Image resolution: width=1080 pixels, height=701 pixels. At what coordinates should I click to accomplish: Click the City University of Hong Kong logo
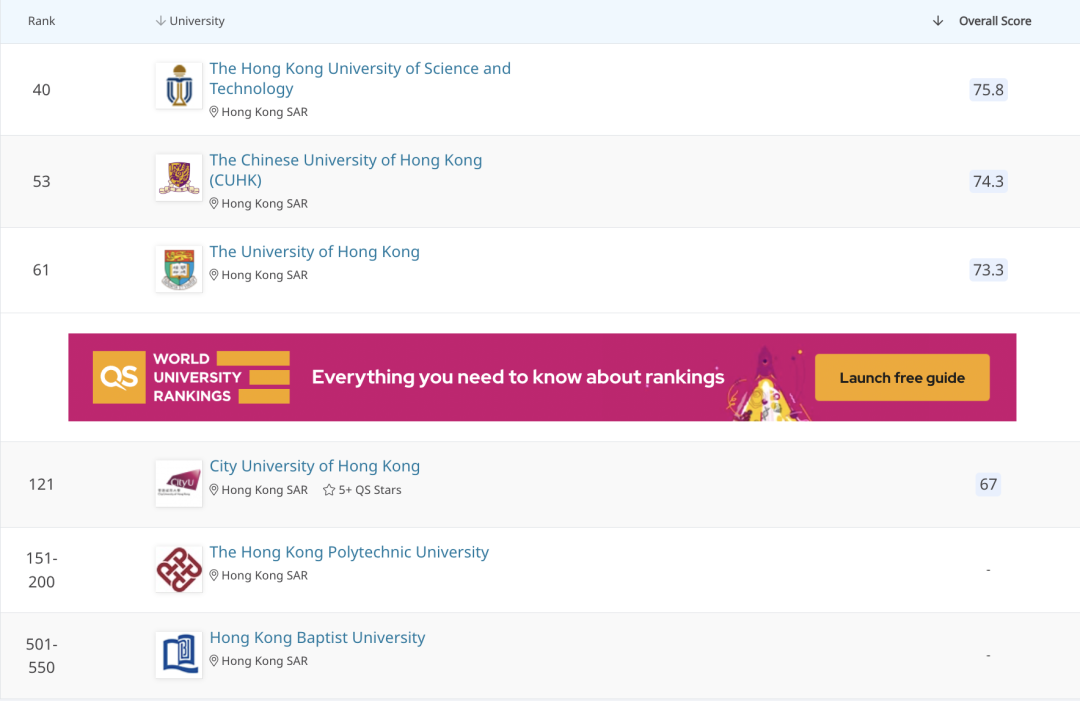click(x=179, y=484)
